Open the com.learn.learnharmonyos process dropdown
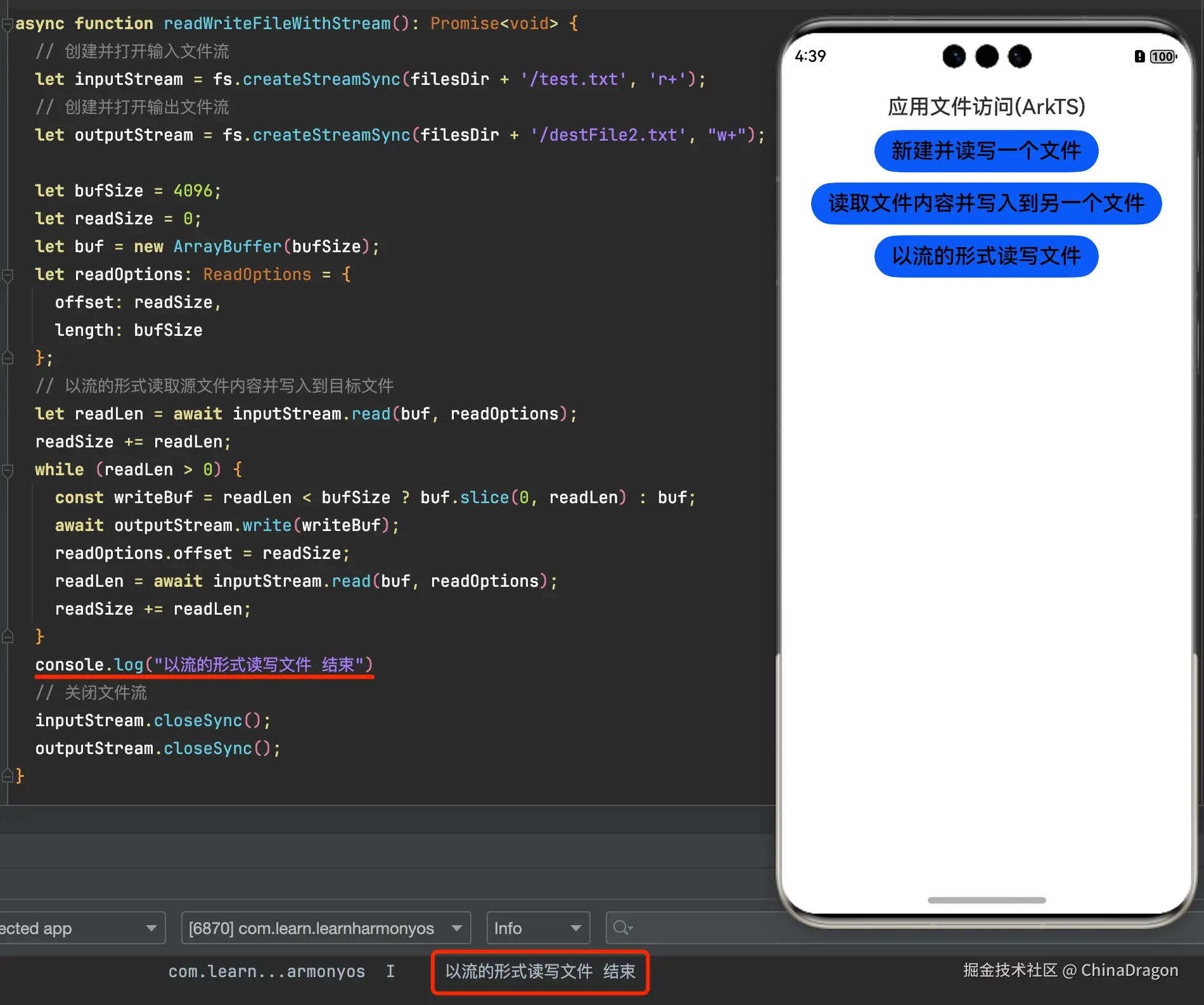The height and width of the screenshot is (1005, 1204). pyautogui.click(x=326, y=928)
